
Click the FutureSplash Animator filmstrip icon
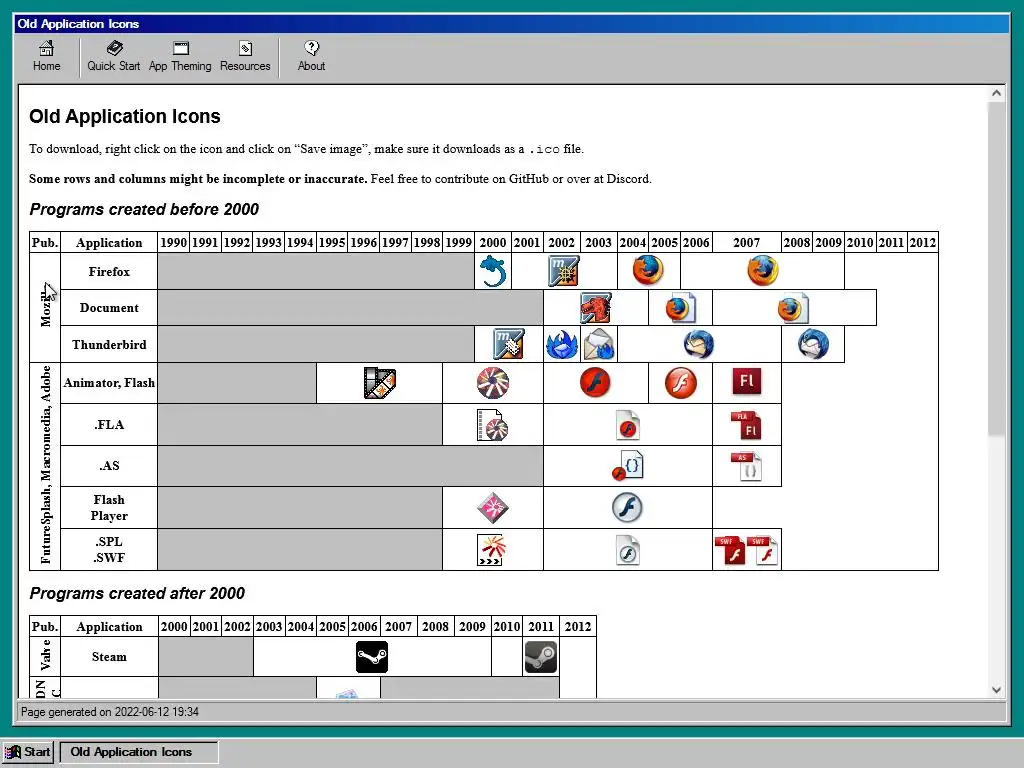379,383
